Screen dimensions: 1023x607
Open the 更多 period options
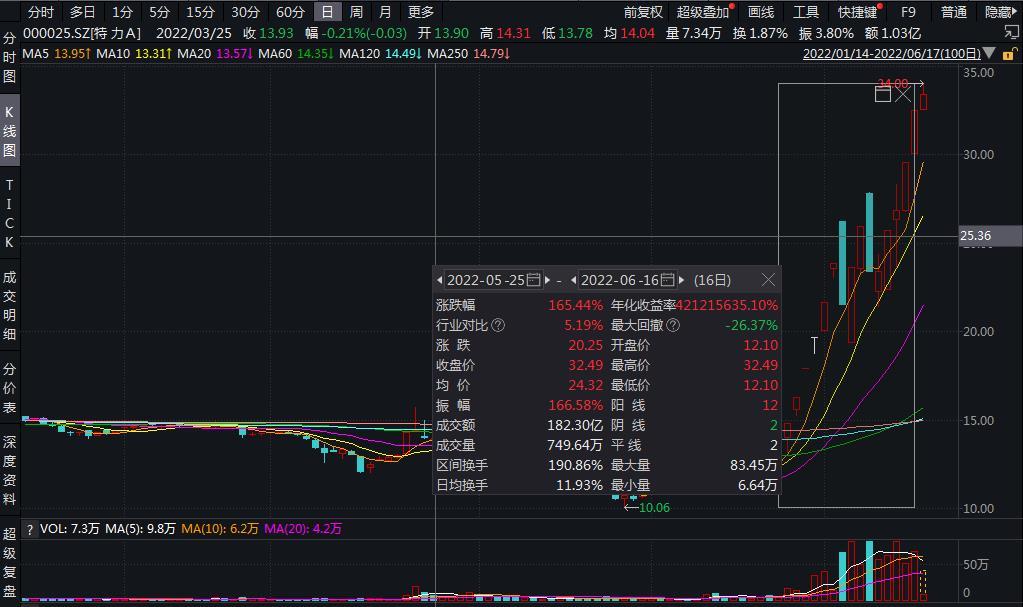pyautogui.click(x=421, y=12)
